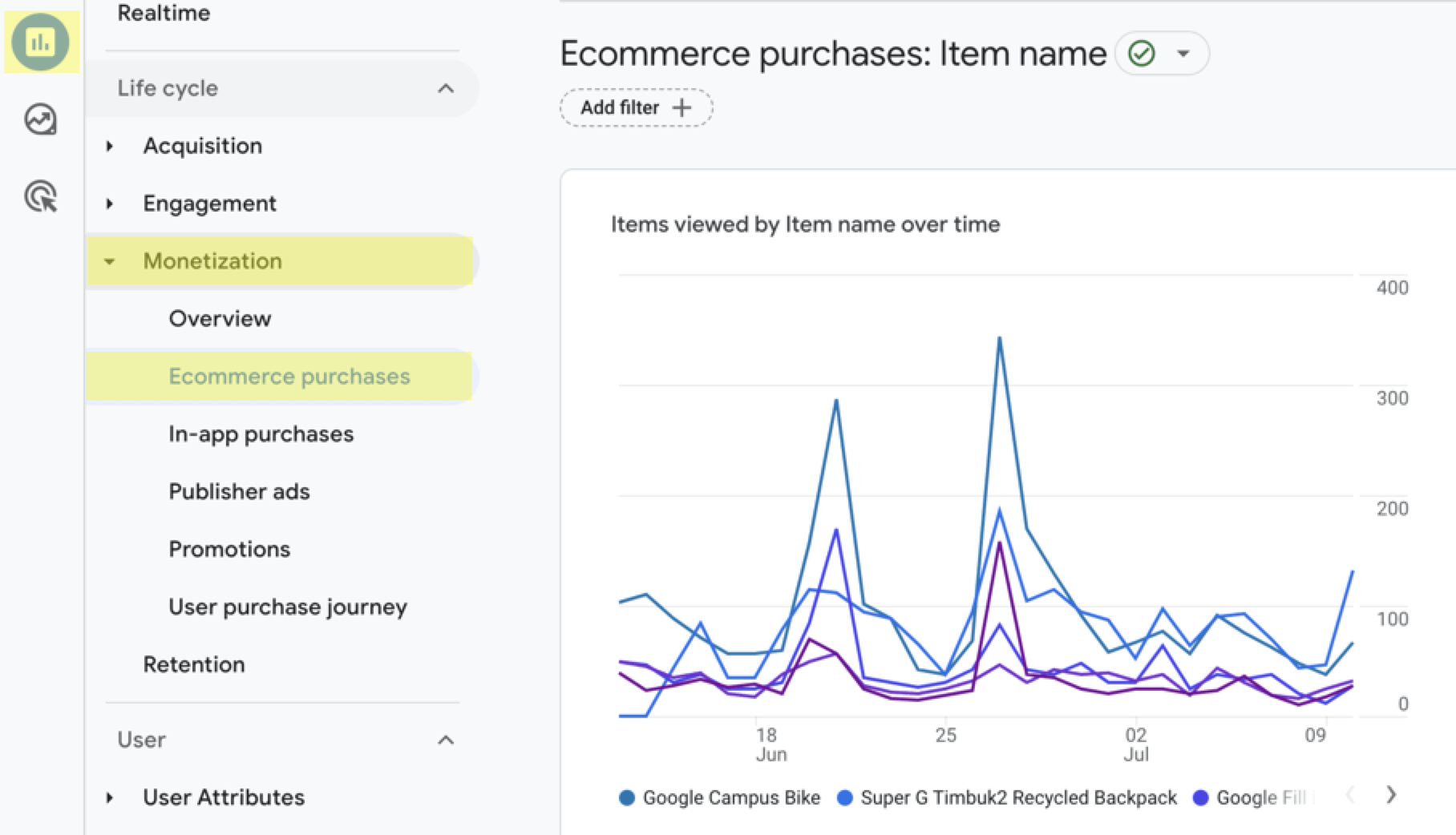1456x835 pixels.
Task: Open In-app purchases report
Action: (261, 434)
